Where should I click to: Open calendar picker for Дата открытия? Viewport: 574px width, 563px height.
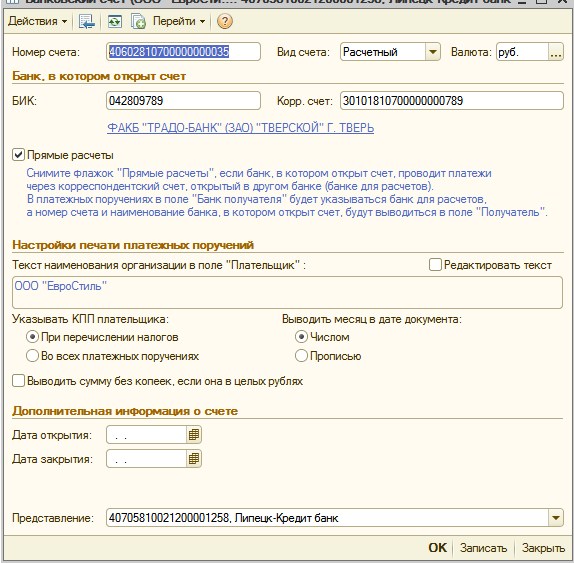coord(194,435)
